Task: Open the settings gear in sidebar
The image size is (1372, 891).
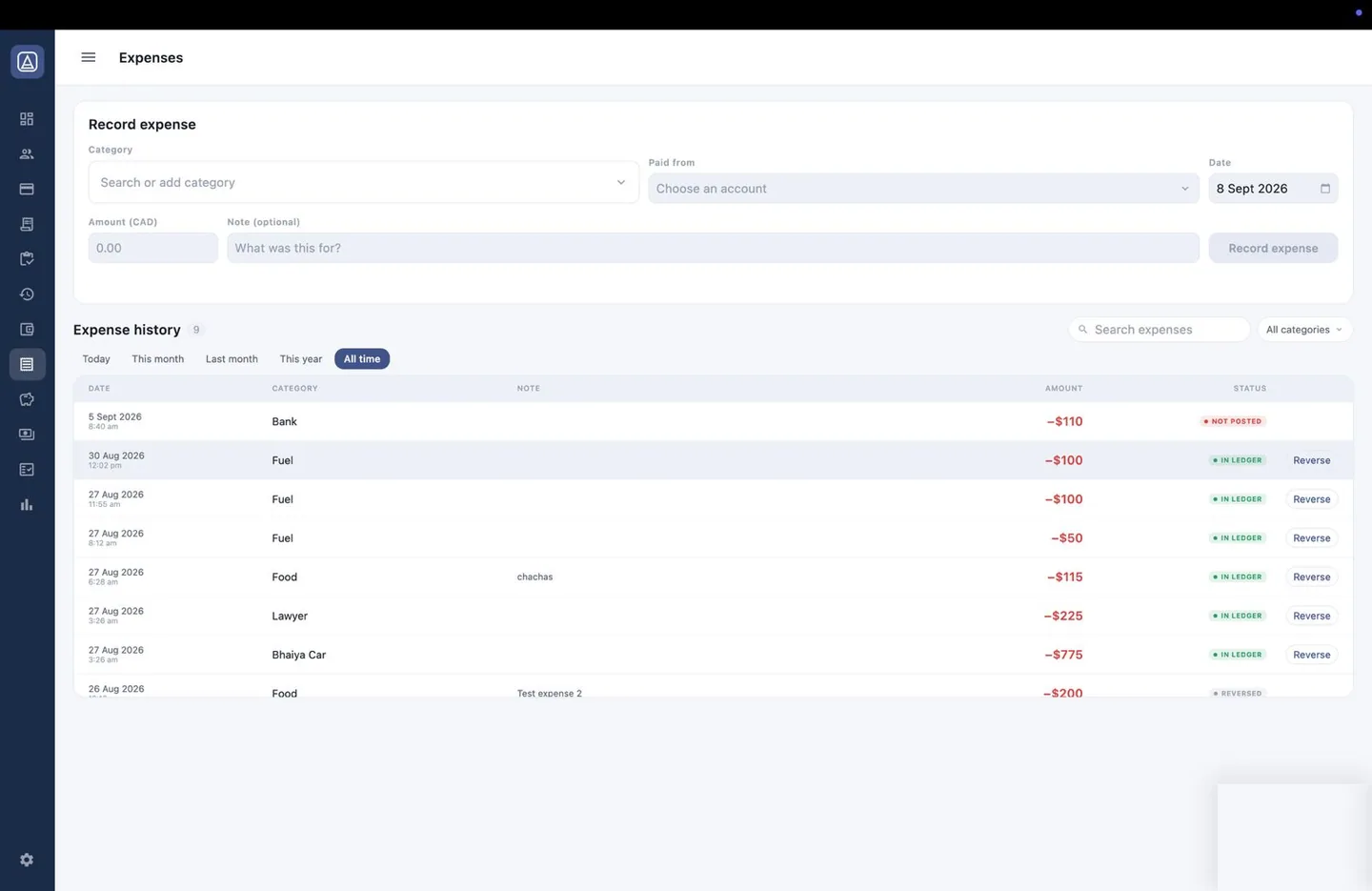Action: (27, 860)
